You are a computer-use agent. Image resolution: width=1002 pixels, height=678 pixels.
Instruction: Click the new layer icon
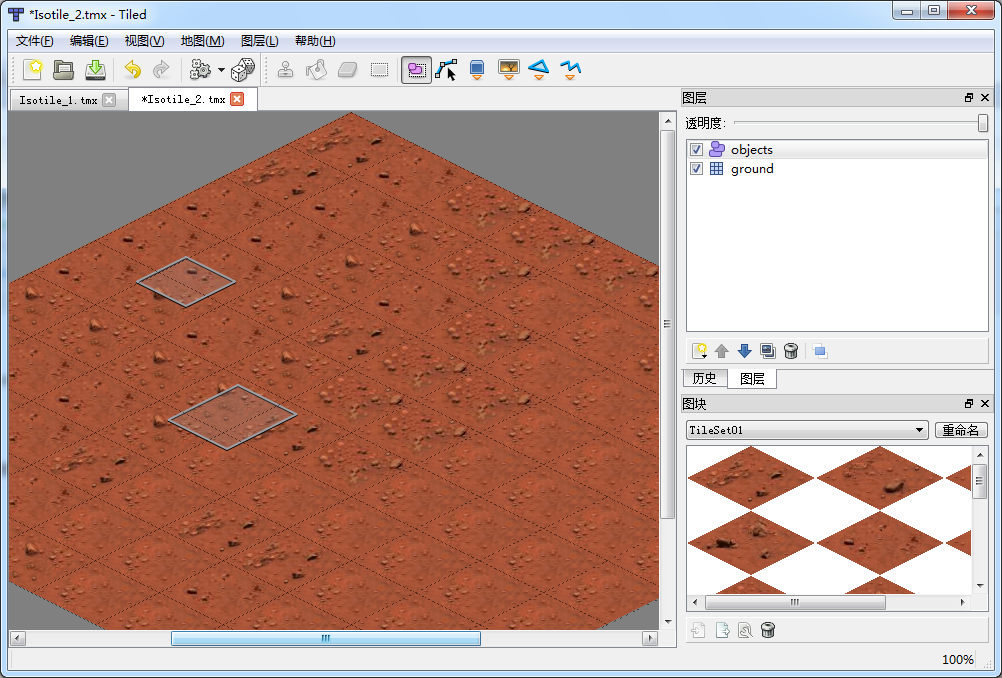[700, 351]
